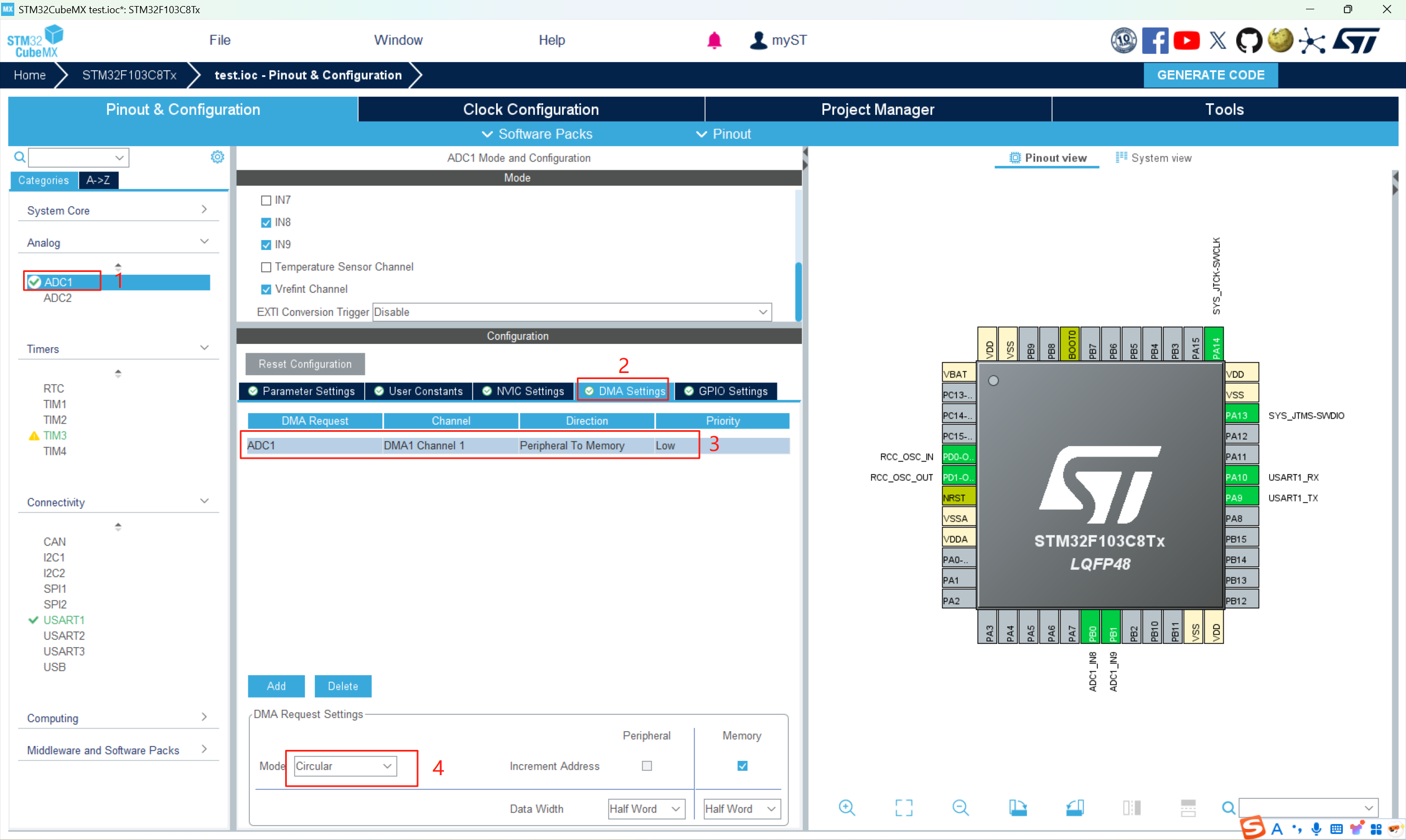Click the Reset Configuration button

pyautogui.click(x=305, y=364)
